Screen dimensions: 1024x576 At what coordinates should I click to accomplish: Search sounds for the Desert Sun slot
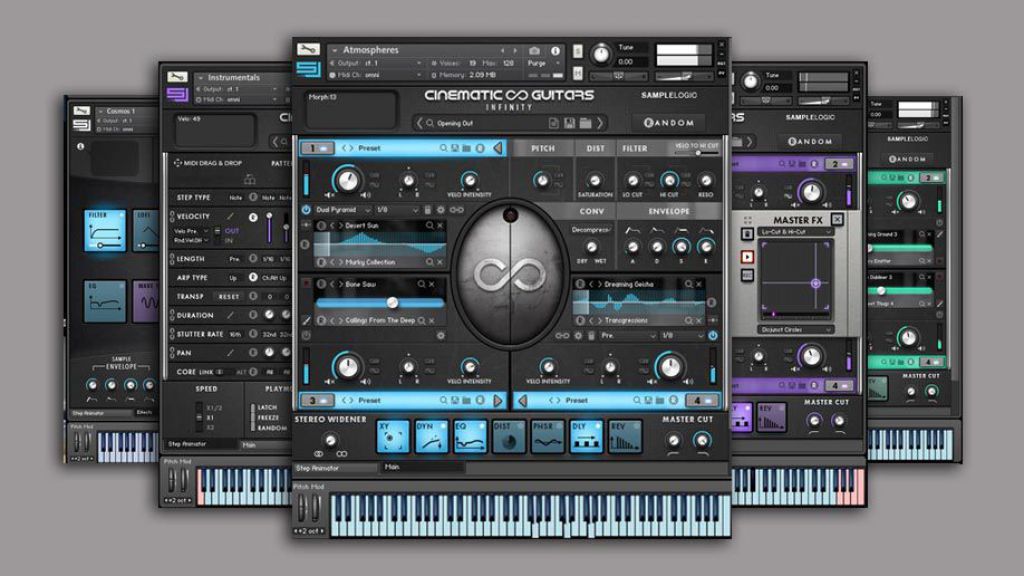[x=430, y=225]
